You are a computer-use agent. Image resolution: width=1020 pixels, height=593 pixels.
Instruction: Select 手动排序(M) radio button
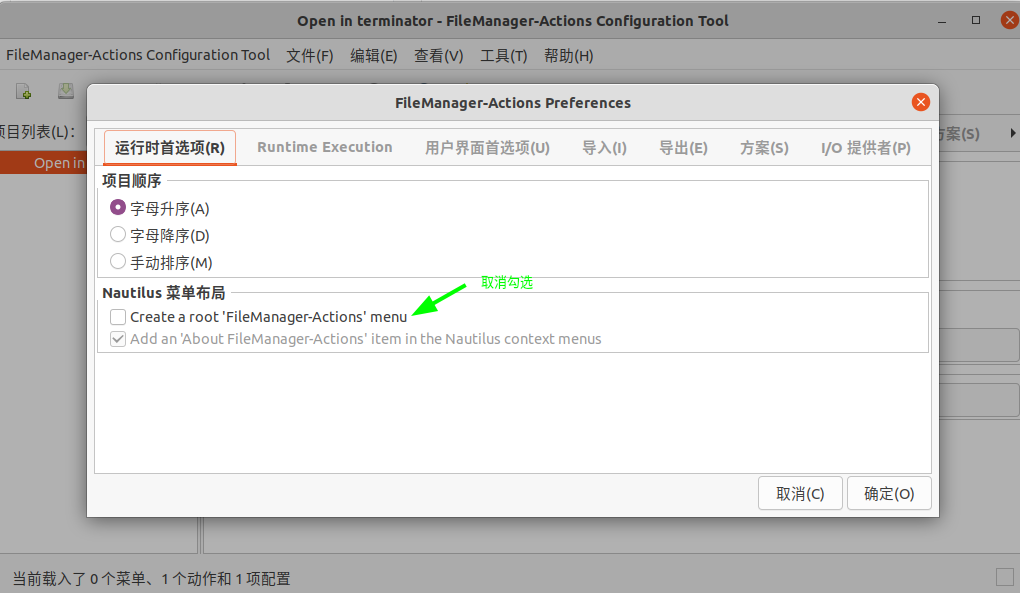click(118, 261)
